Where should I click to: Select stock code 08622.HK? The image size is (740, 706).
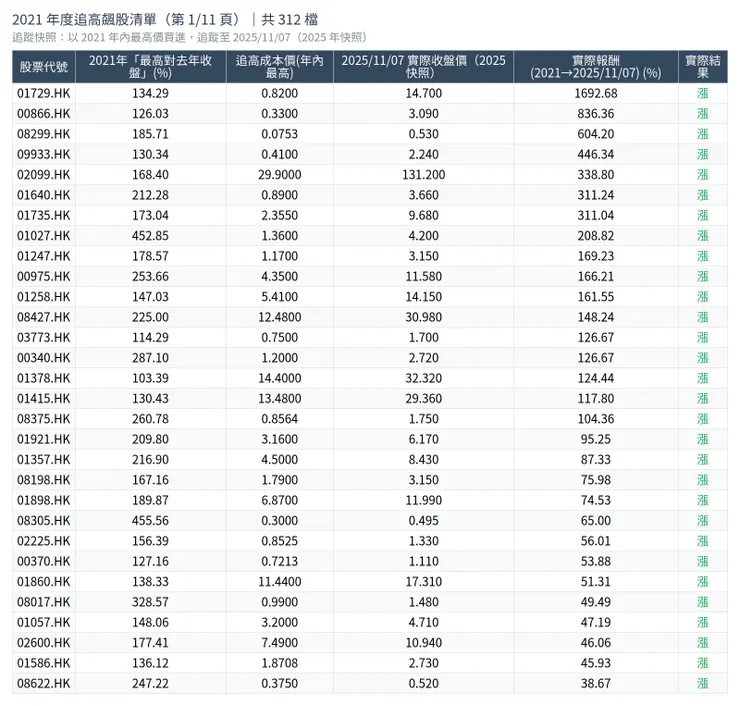43,683
